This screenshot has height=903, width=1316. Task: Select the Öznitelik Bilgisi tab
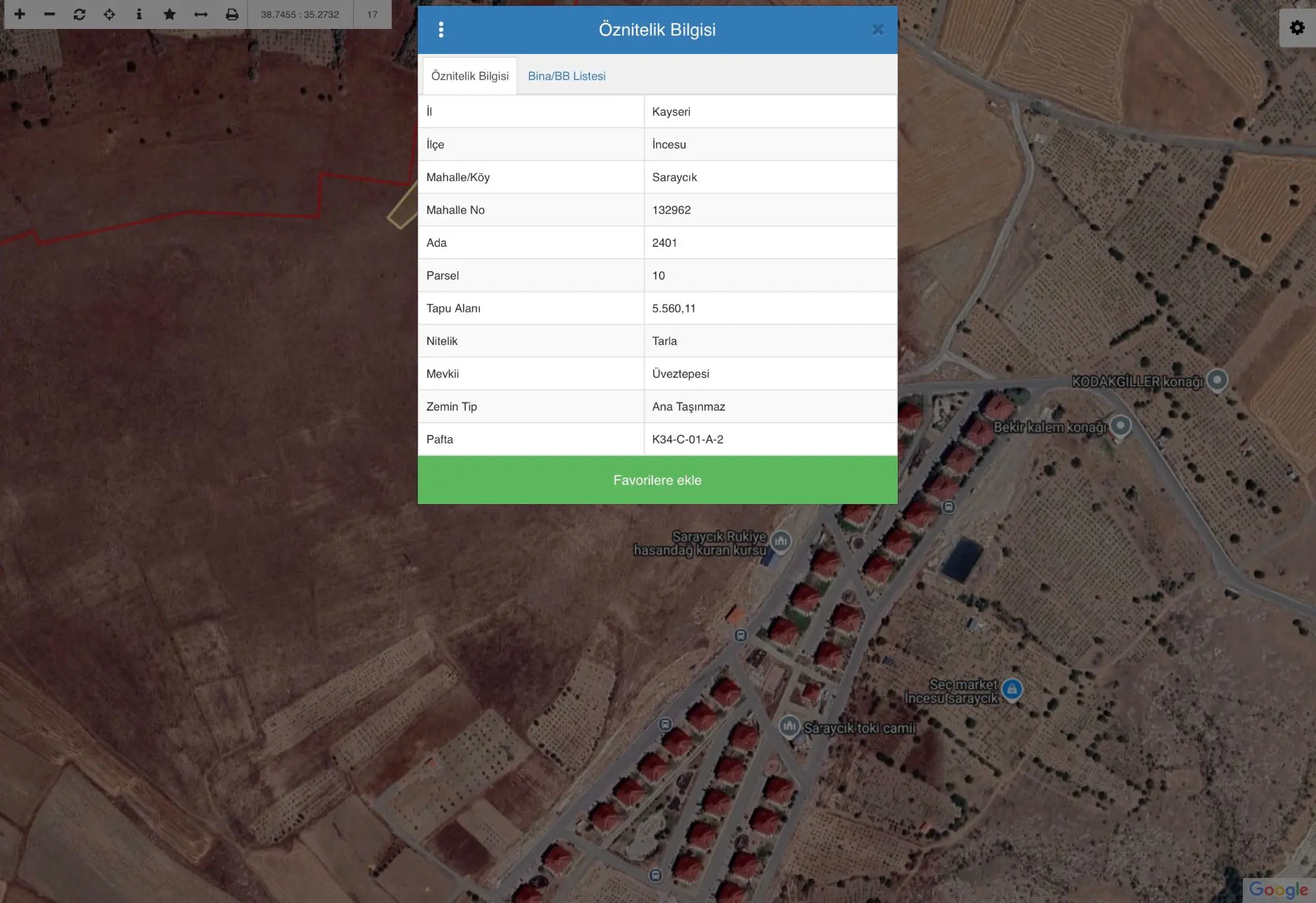(470, 76)
